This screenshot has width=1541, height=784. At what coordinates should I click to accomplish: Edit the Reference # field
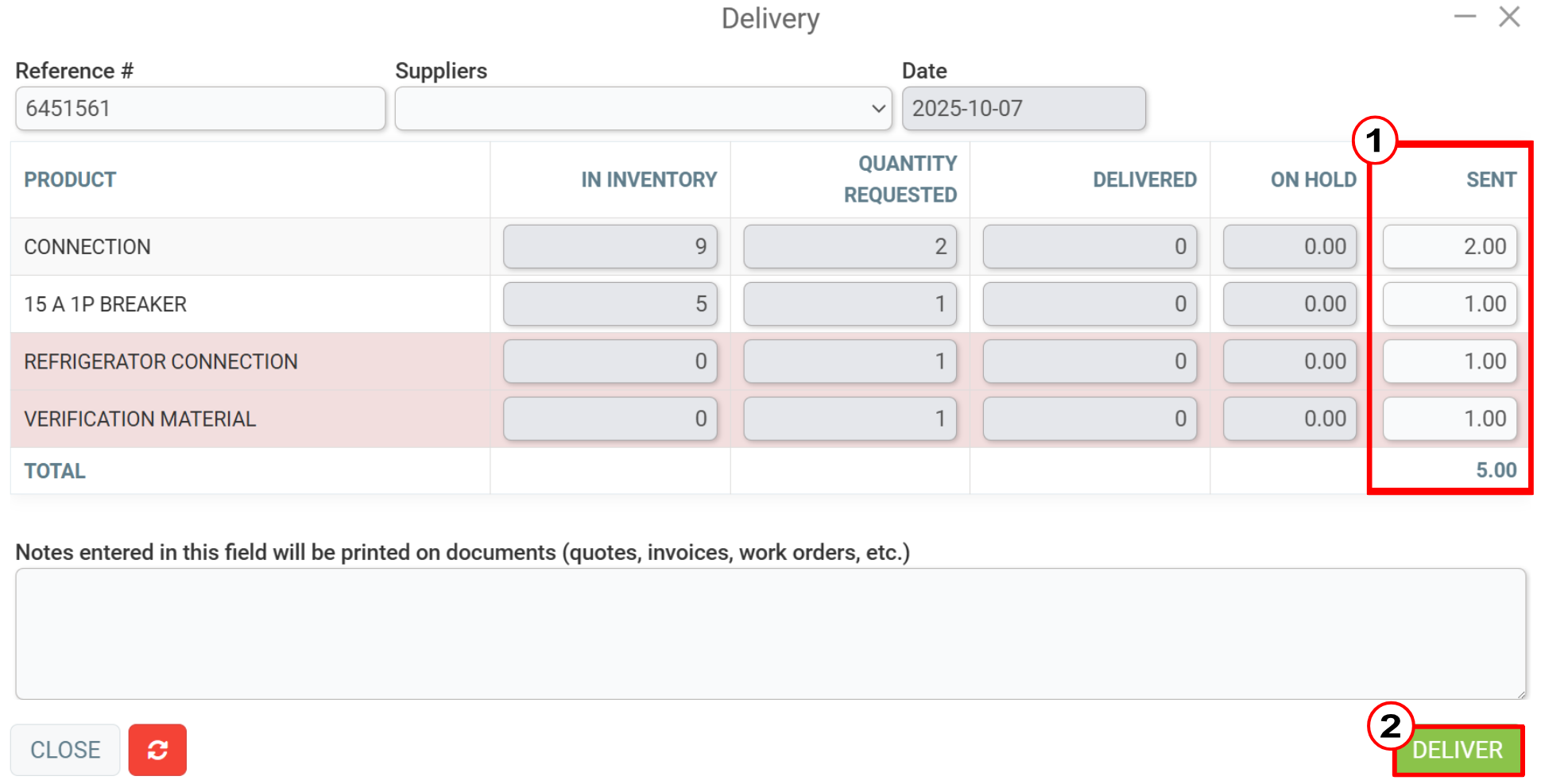click(200, 108)
